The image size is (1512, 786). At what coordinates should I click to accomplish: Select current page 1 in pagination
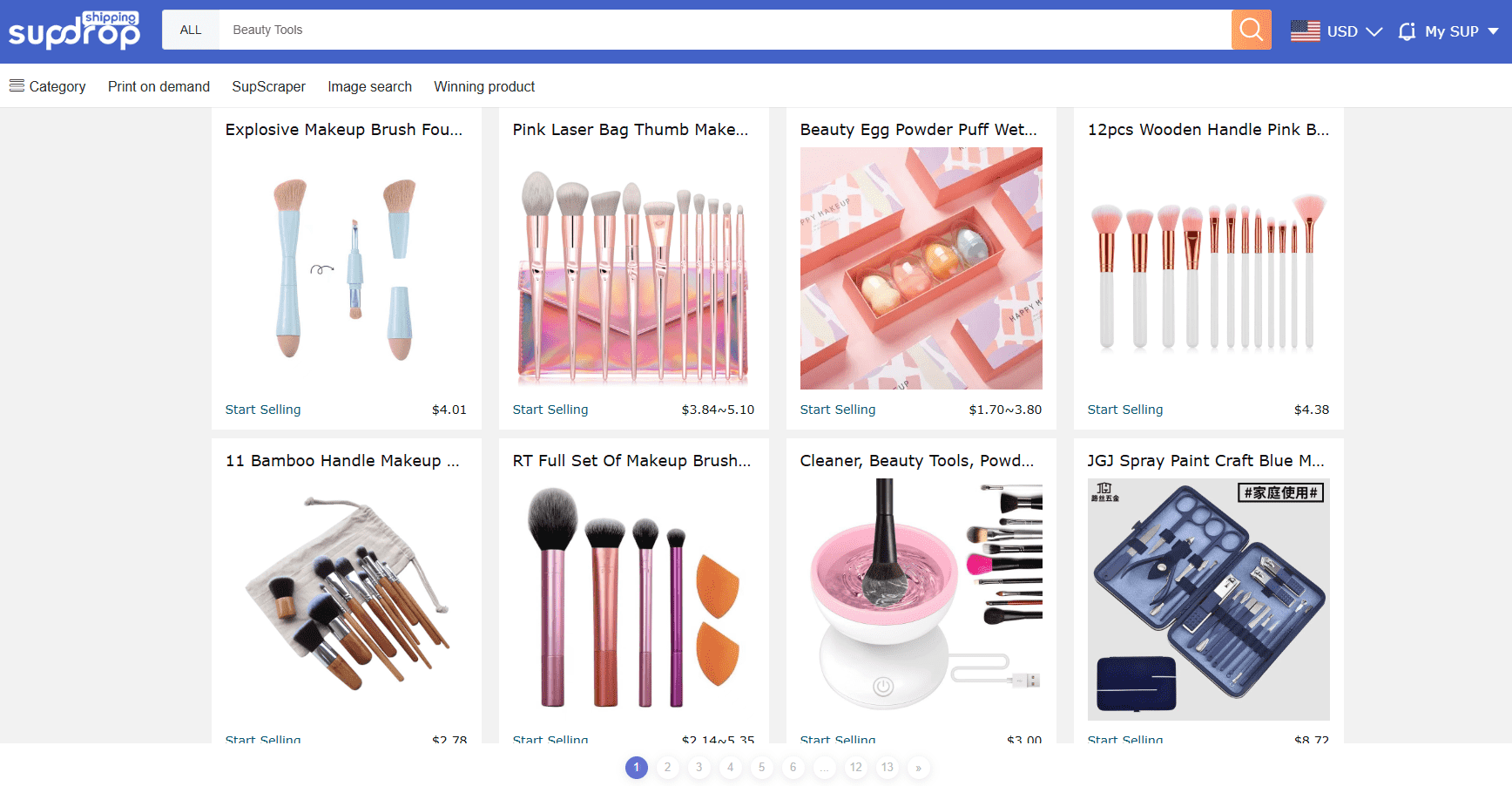coord(637,768)
